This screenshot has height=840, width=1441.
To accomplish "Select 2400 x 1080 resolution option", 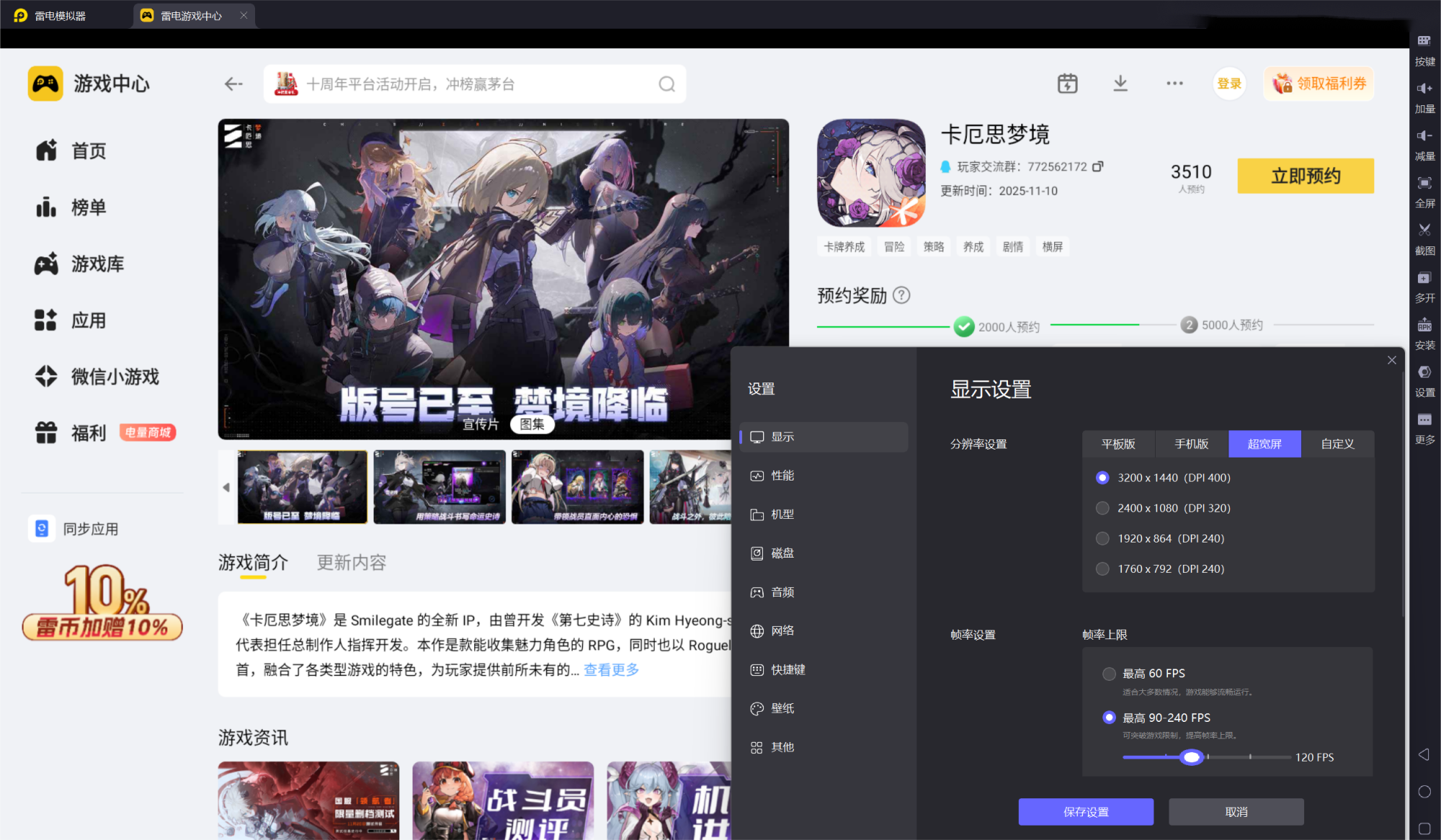I will pyautogui.click(x=1102, y=508).
